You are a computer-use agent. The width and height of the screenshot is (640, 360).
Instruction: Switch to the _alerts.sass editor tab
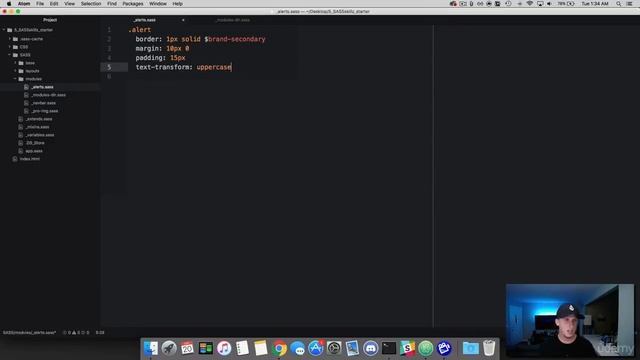click(144, 20)
